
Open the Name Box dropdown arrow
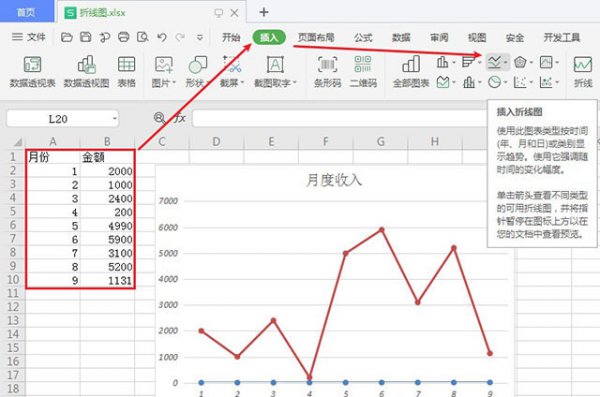point(114,119)
